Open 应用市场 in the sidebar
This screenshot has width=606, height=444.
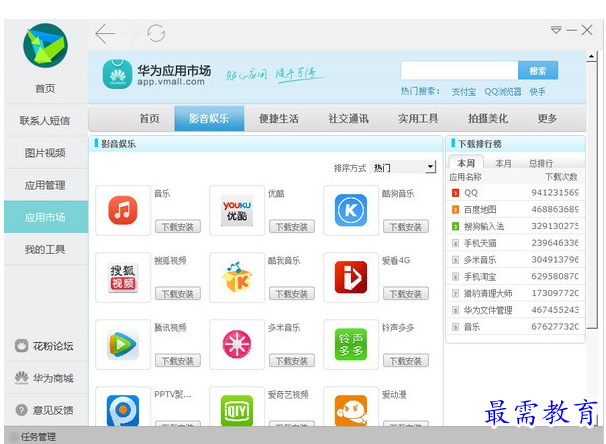click(46, 217)
